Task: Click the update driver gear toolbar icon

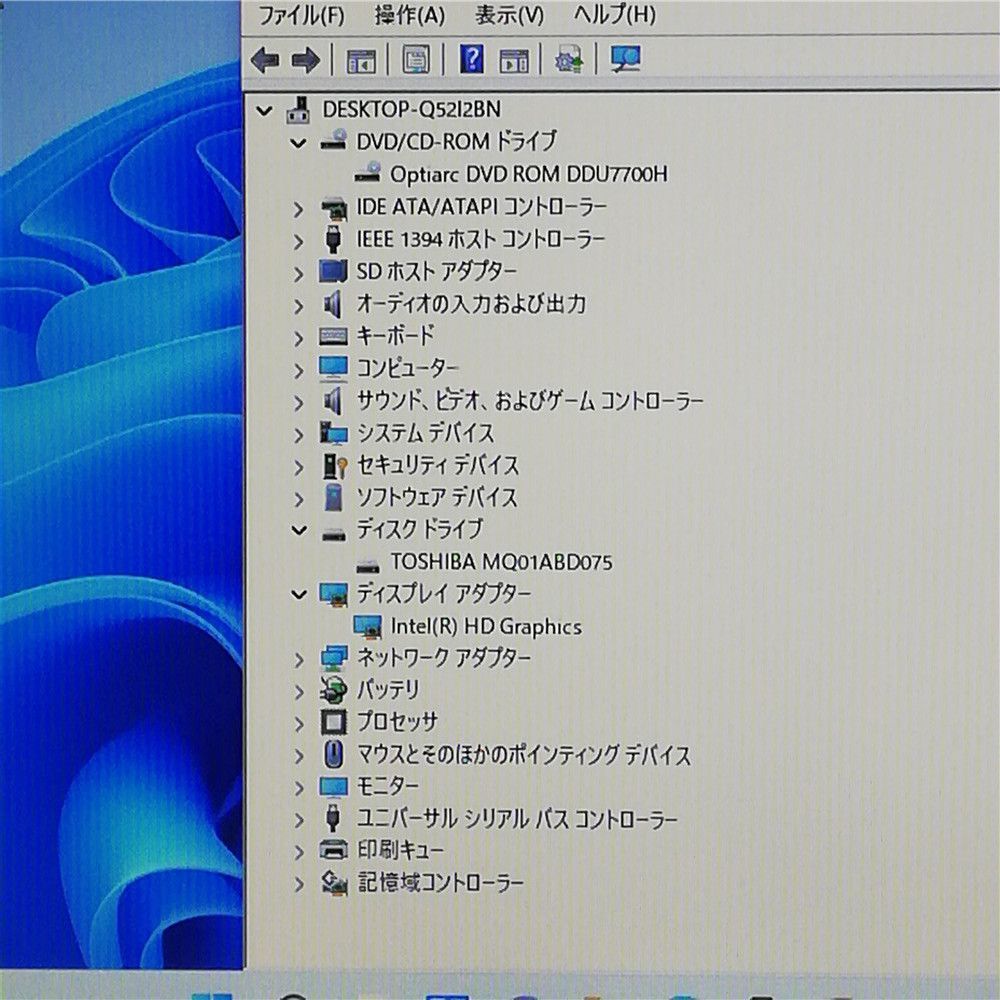Action: 569,60
